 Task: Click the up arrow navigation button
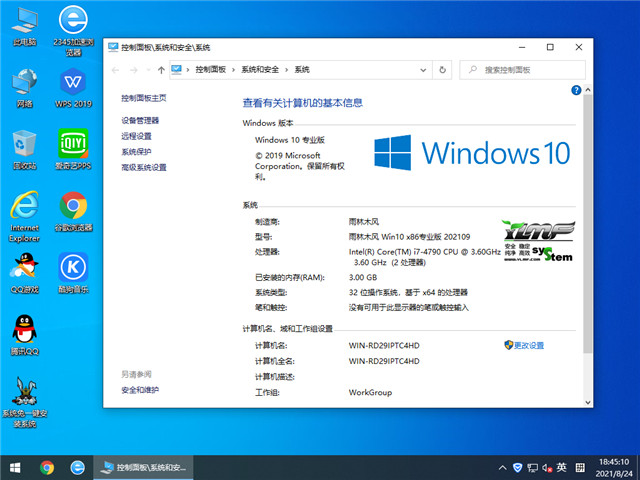[161, 70]
